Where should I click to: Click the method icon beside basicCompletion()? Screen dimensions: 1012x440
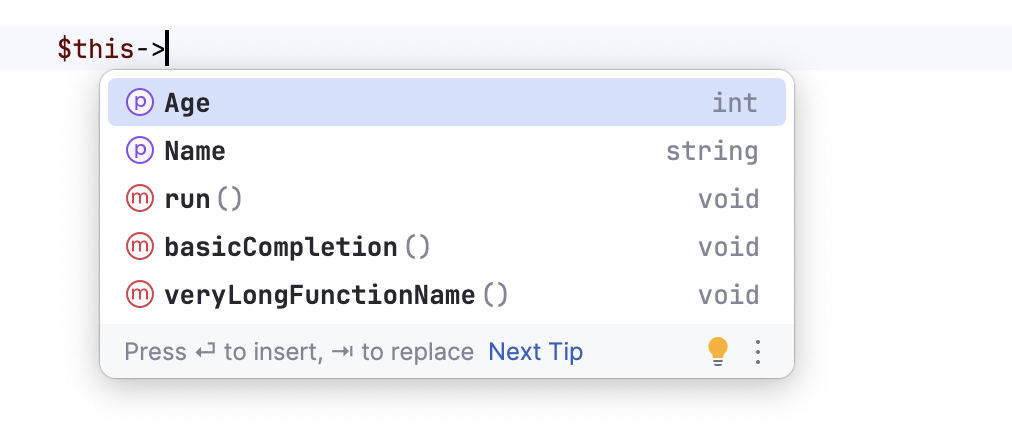pyautogui.click(x=138, y=247)
